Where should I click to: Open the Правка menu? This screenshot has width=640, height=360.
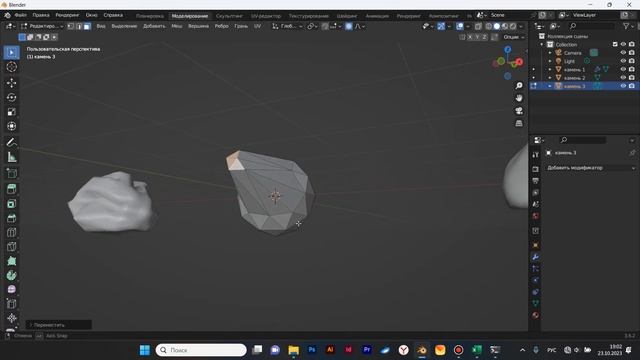[x=41, y=15]
